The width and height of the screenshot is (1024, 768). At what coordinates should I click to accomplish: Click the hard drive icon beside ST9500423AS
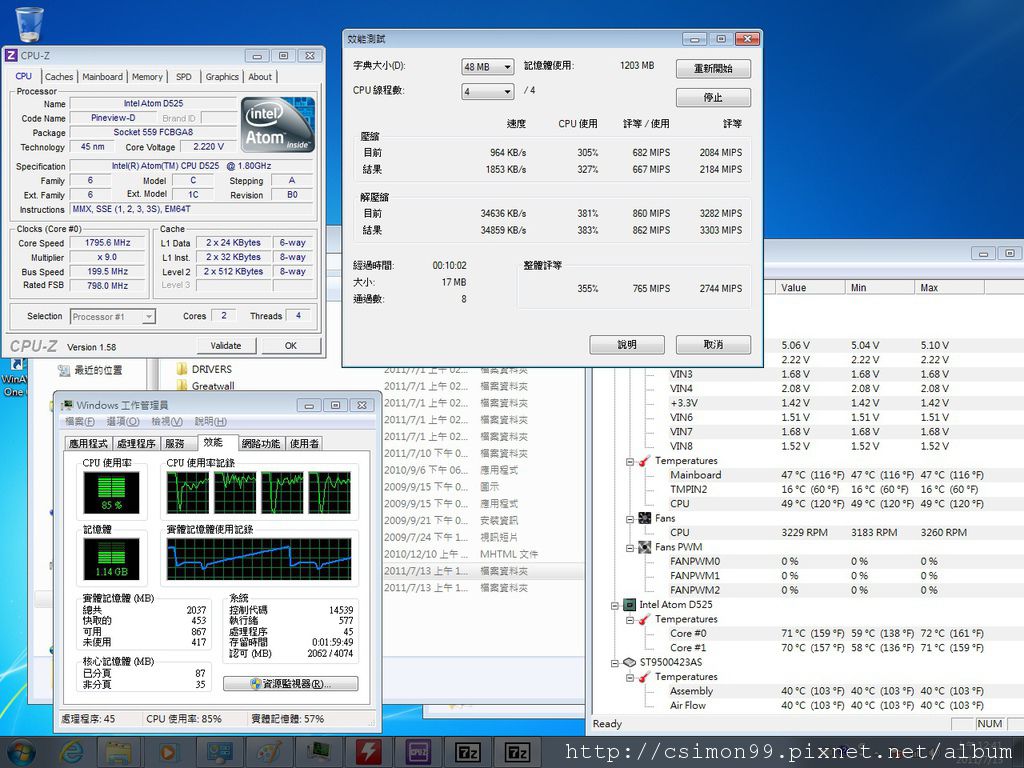630,662
